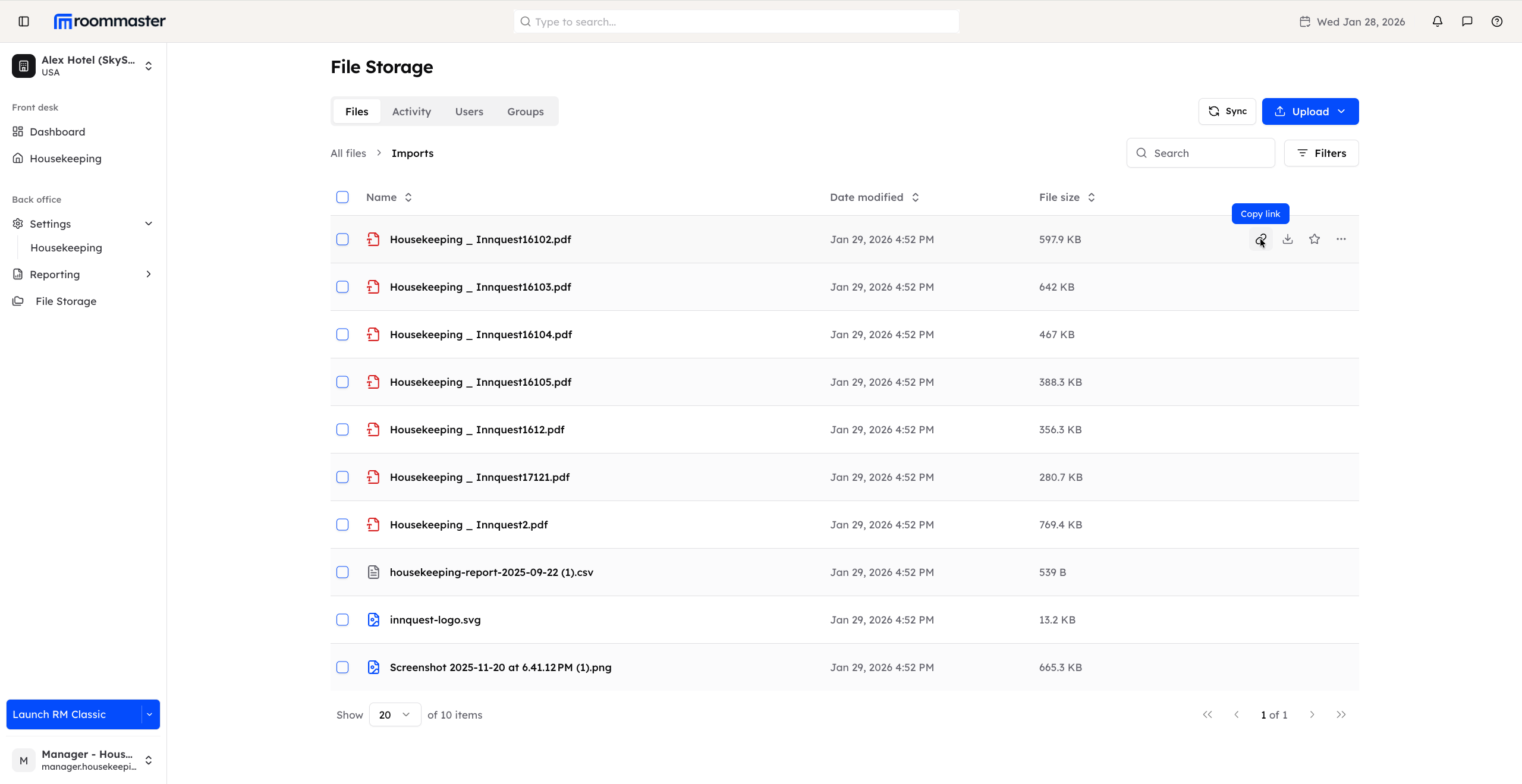Open the Upload button dropdown arrow
The width and height of the screenshot is (1522, 784).
(1342, 111)
